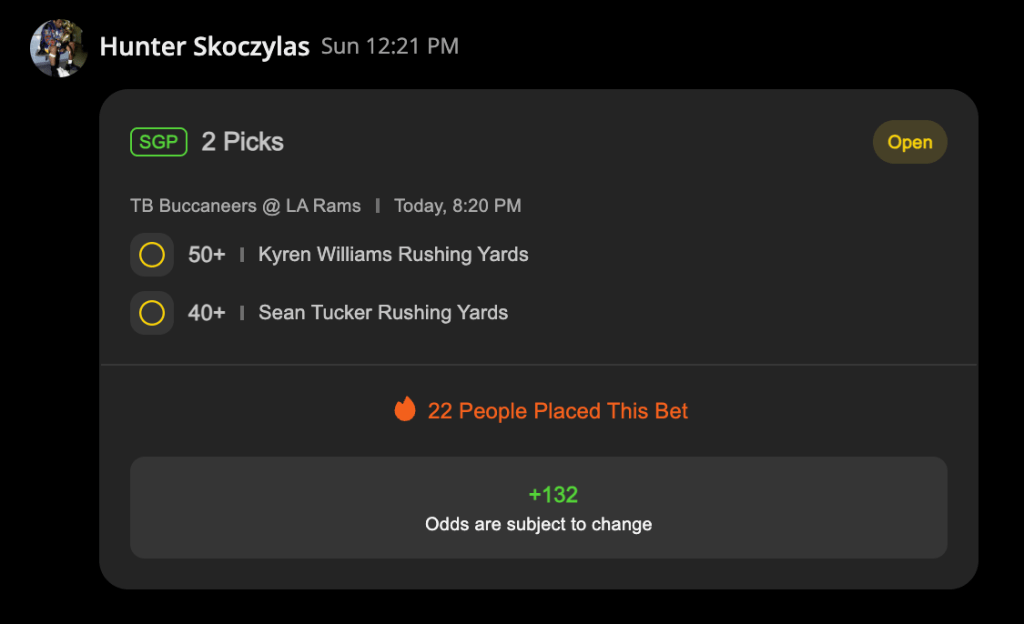
Task: Click the Kyren Williams pick status circle
Action: point(152,255)
